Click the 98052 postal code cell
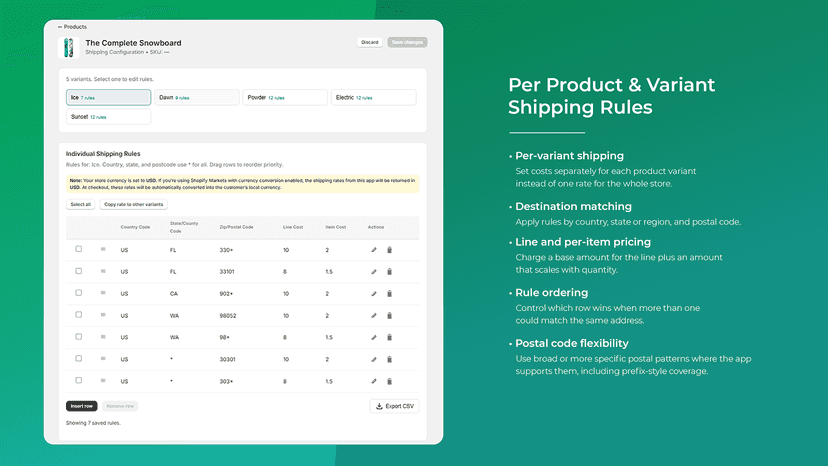 228,316
